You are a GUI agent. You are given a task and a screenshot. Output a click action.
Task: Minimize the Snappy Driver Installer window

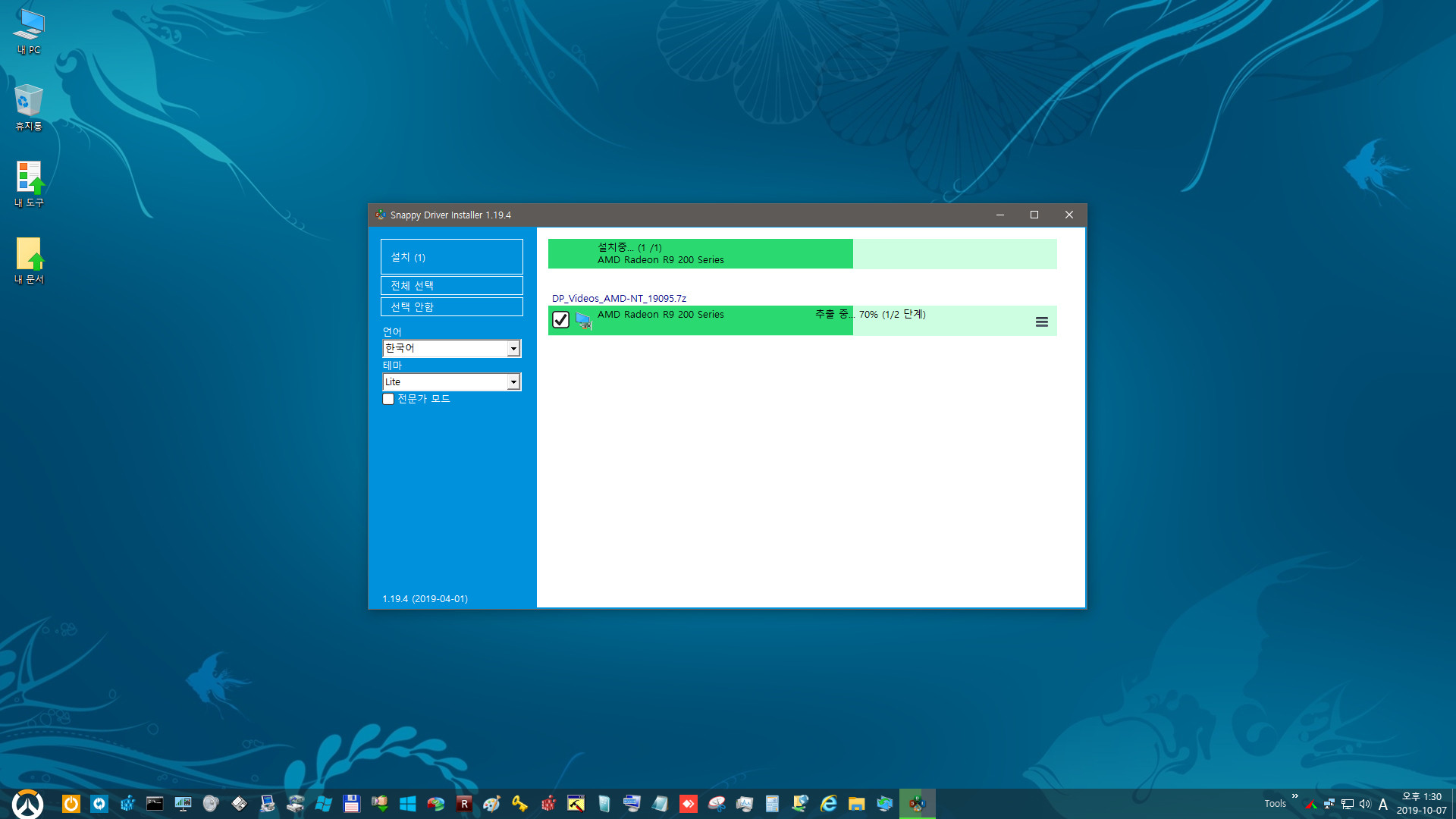coord(1000,215)
